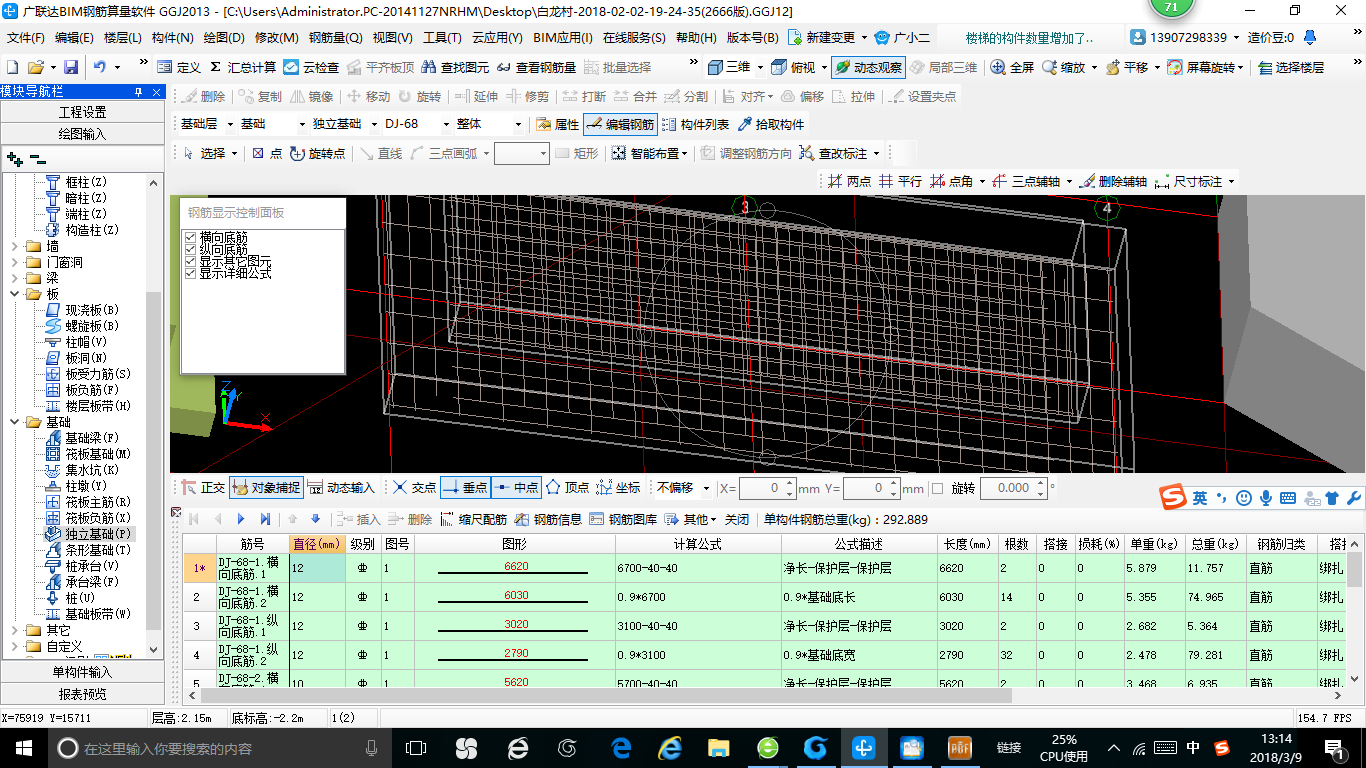This screenshot has height=768, width=1366.
Task: Open the 构件(N) menu
Action: [172, 38]
